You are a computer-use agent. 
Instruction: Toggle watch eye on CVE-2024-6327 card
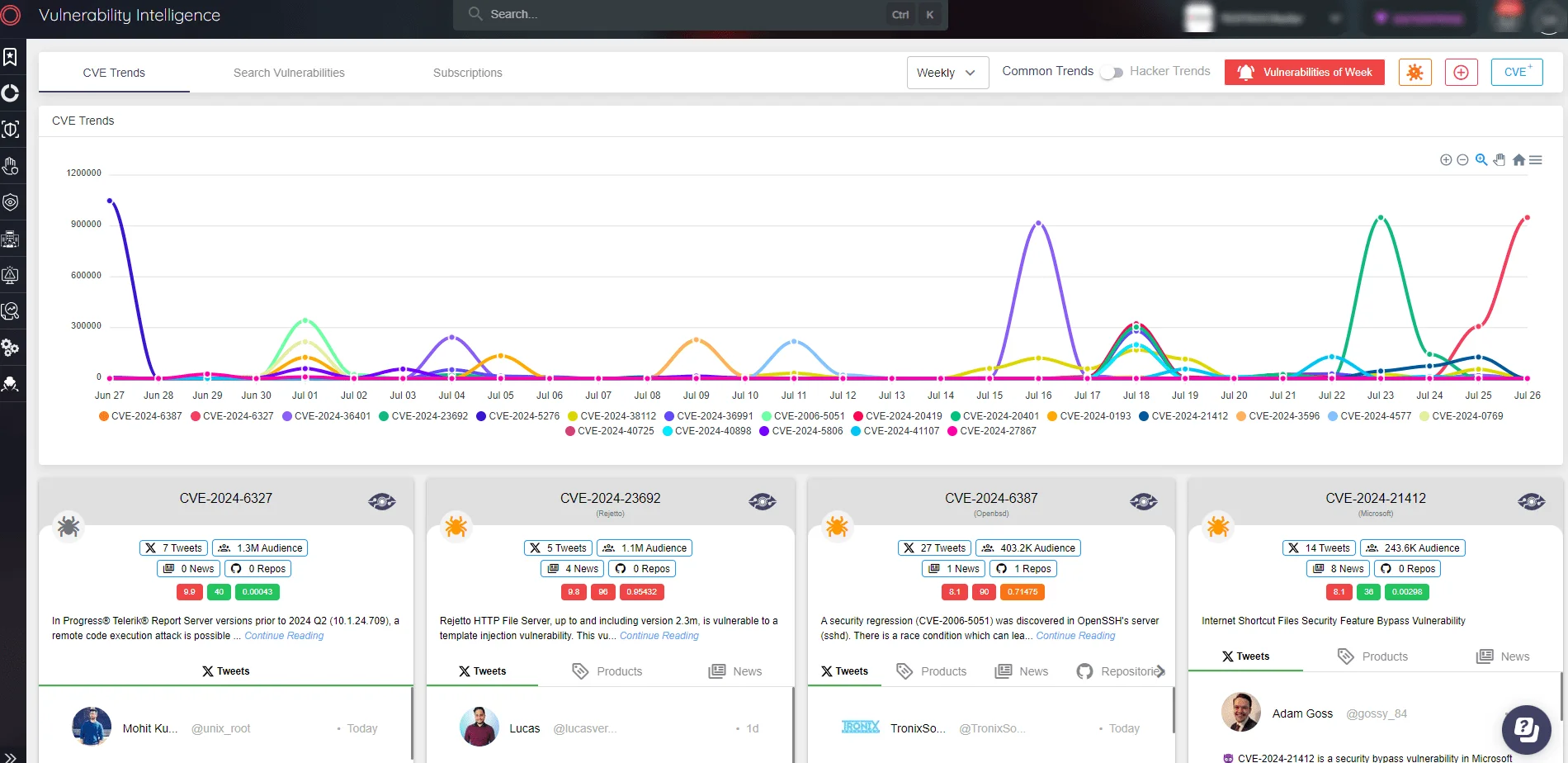(x=382, y=501)
